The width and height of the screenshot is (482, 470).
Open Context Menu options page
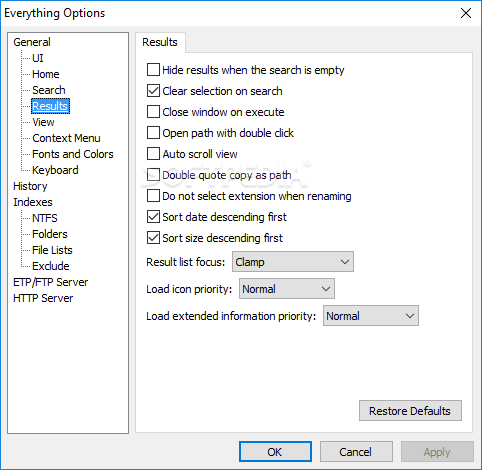point(66,138)
